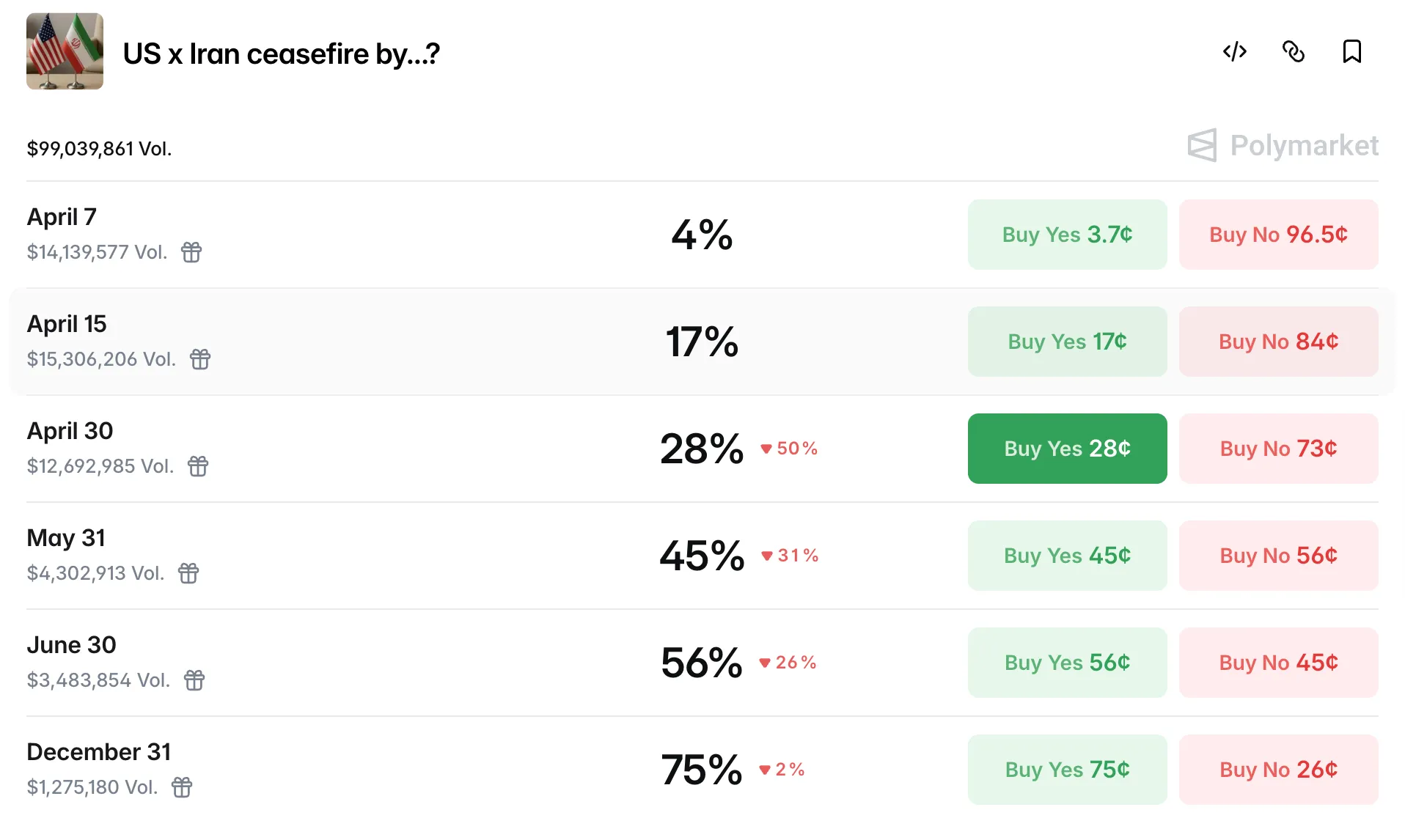Click the gift icon next to May 31 volume
Viewport: 1405px width, 840px height.
[x=188, y=573]
